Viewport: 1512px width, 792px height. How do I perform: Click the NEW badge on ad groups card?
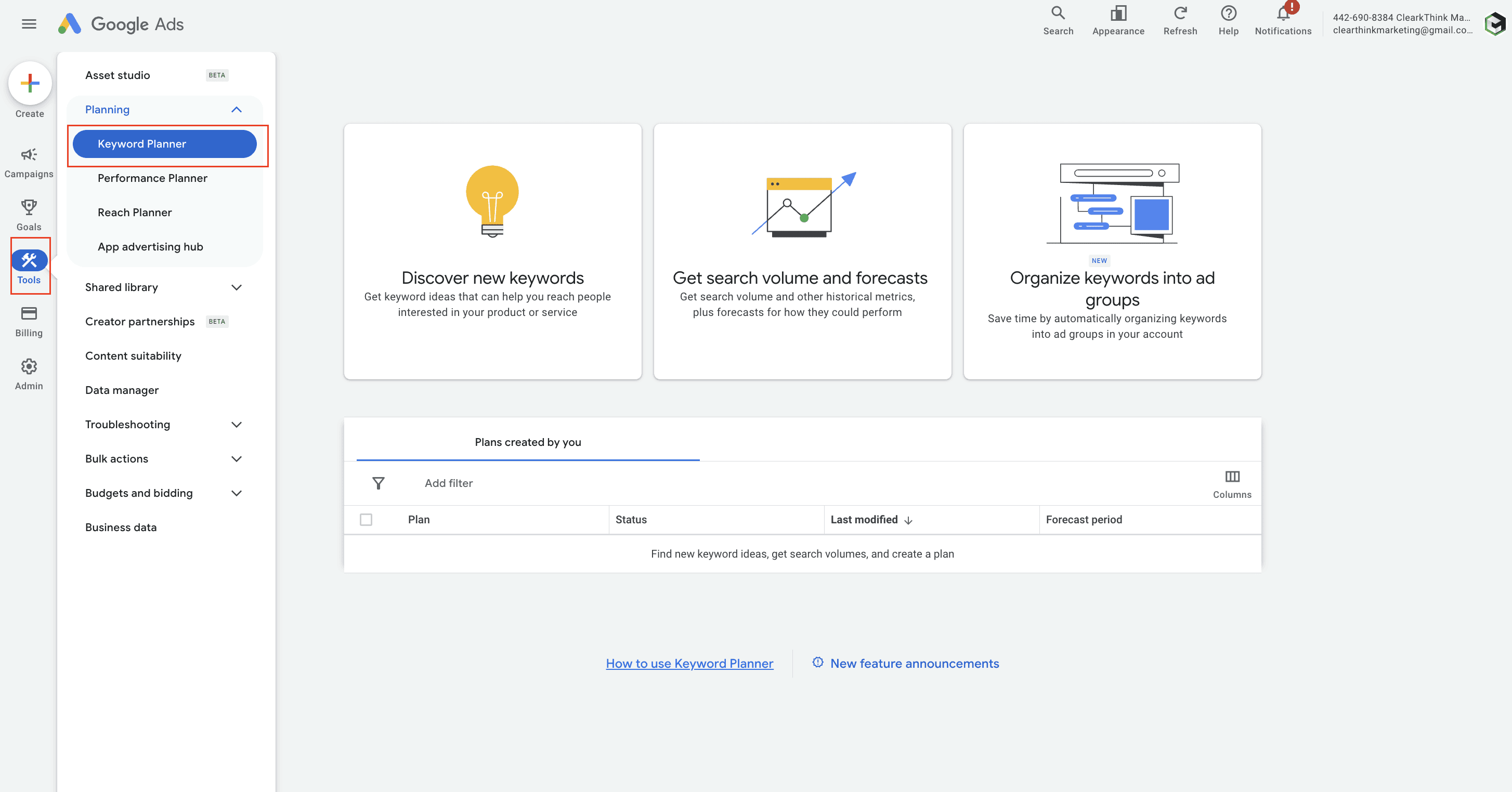click(1099, 261)
